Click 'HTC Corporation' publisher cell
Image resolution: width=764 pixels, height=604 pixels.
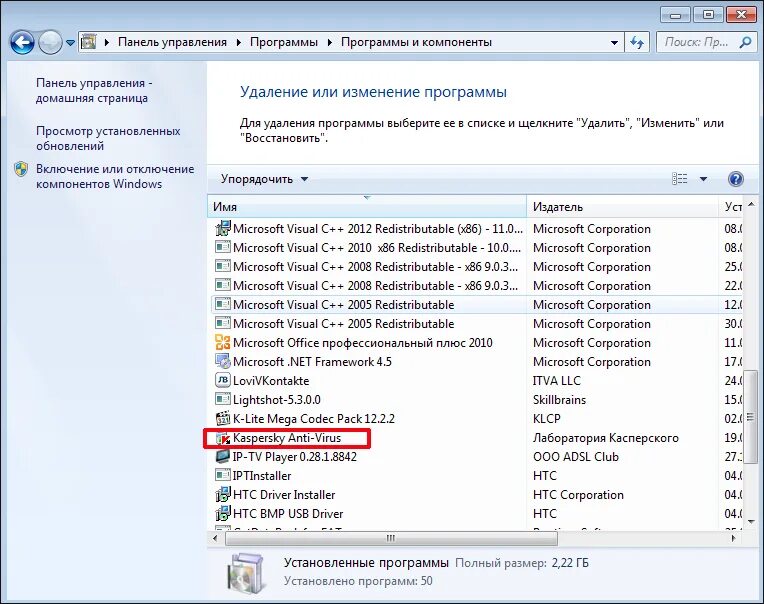578,495
